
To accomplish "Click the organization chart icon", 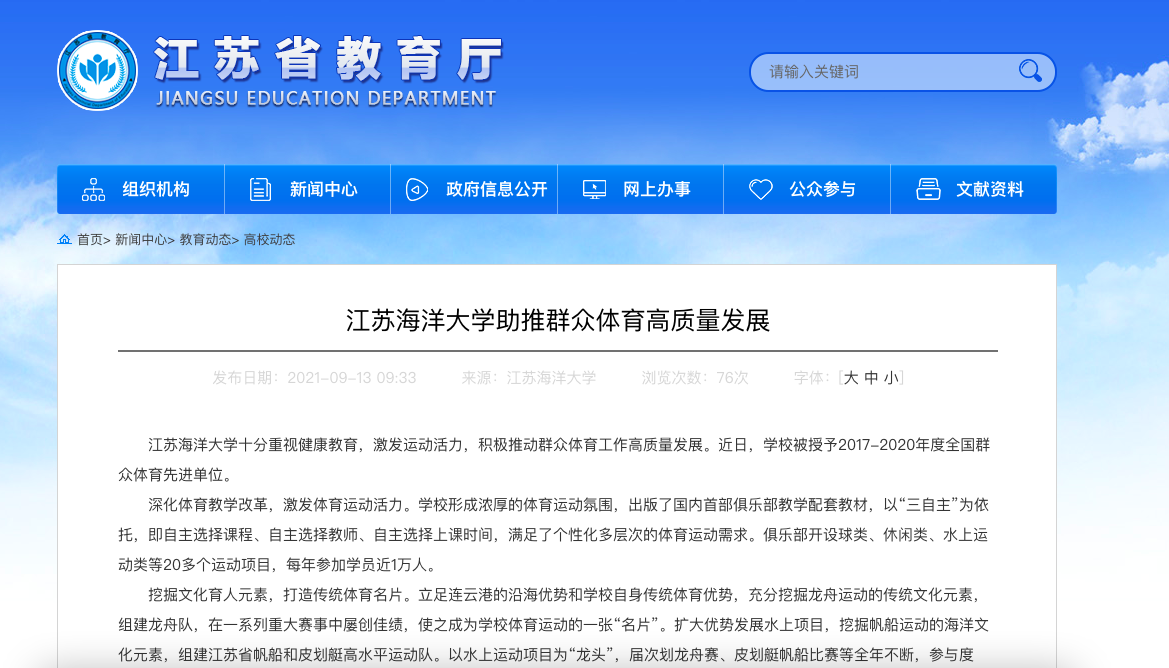I will (x=93, y=189).
